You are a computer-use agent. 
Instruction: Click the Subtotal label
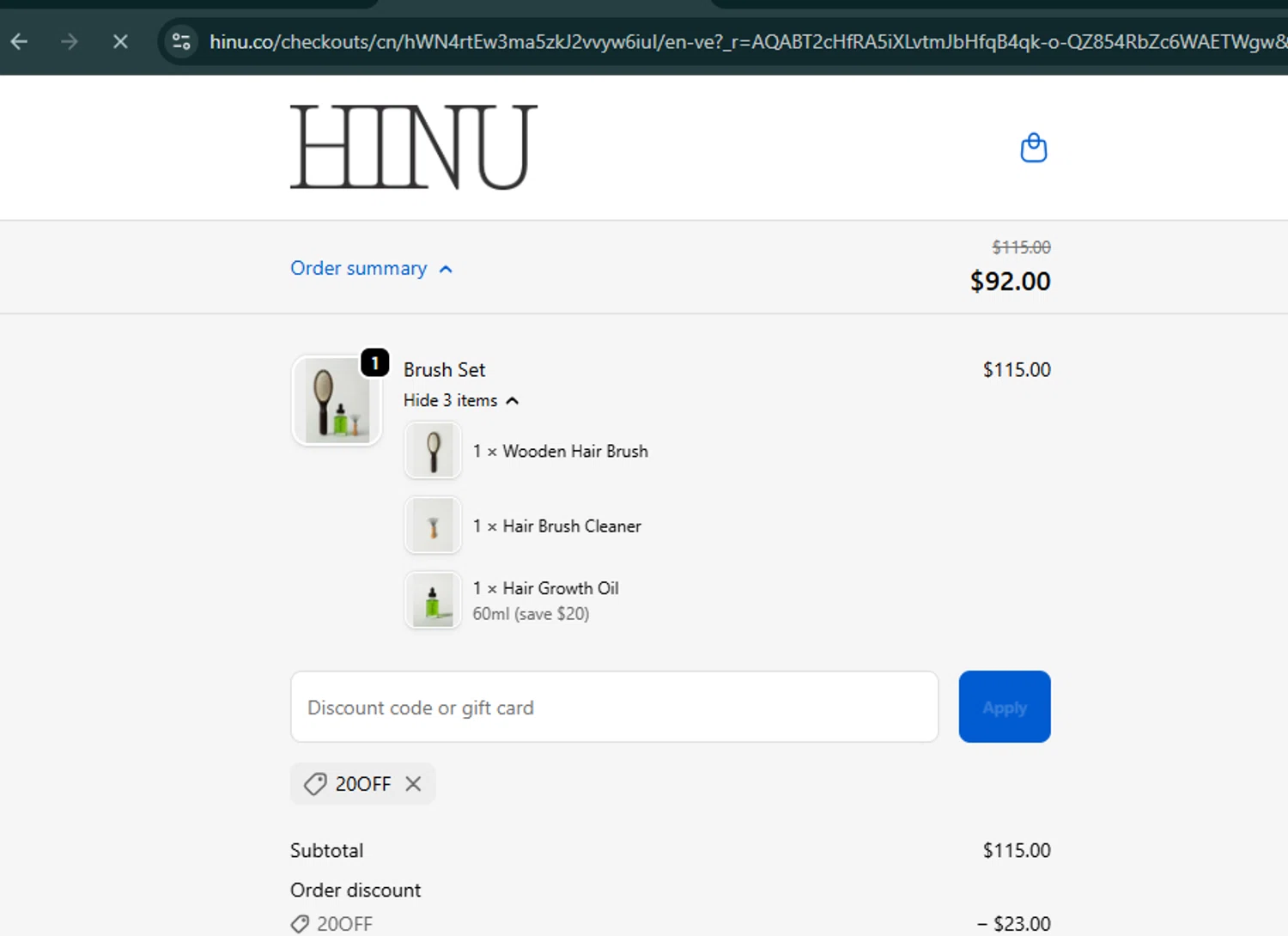(326, 850)
